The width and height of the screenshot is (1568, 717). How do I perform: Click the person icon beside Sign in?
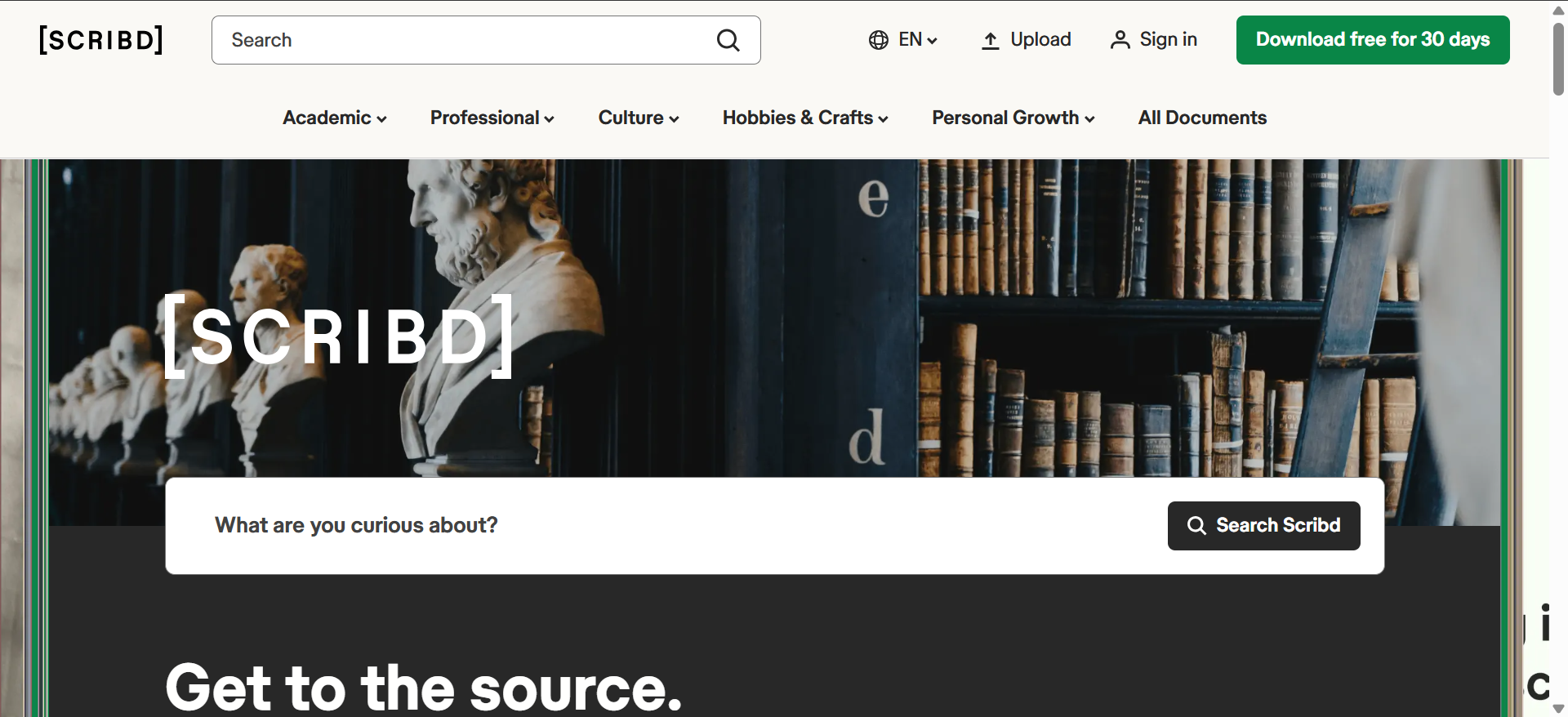[1120, 40]
